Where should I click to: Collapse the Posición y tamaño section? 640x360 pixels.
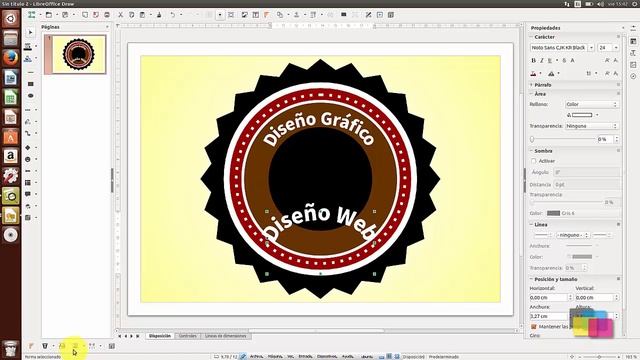pos(531,279)
